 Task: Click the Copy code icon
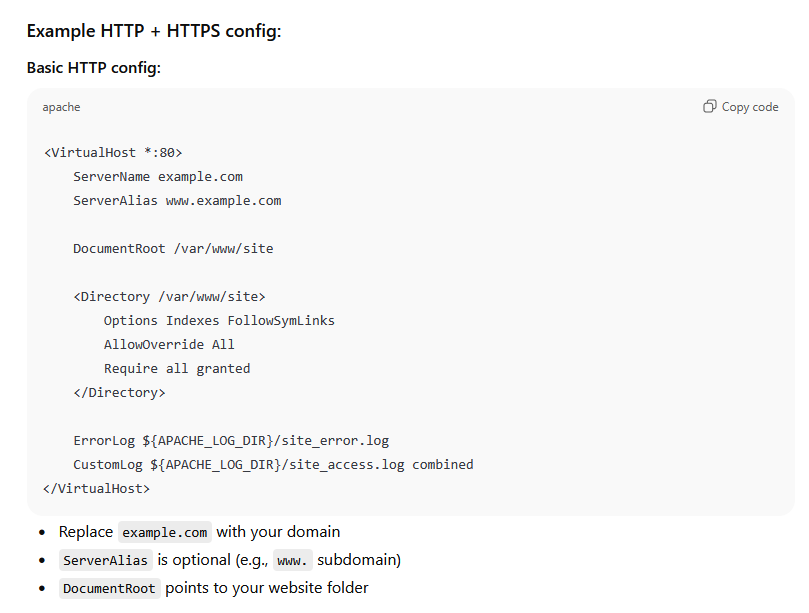709,107
